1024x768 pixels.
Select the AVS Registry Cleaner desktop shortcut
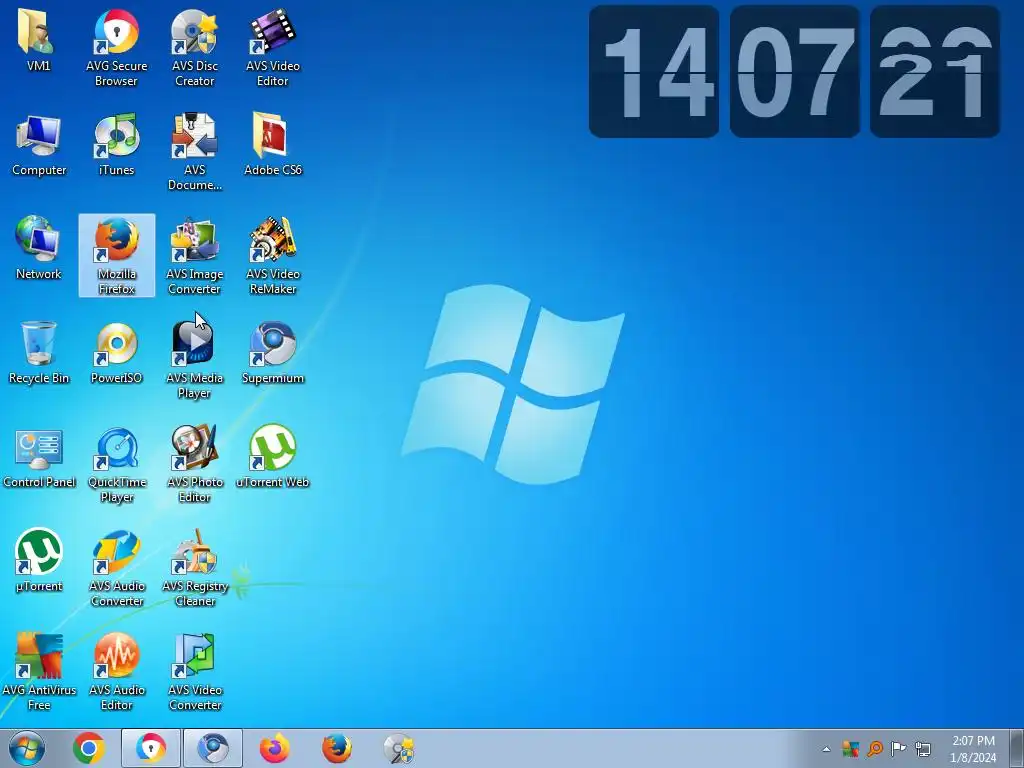195,568
